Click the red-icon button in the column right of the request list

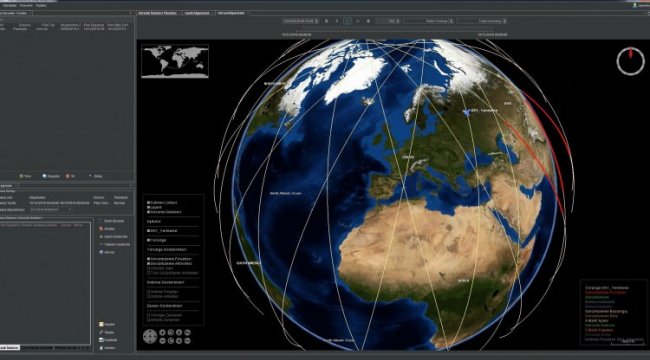pos(108,229)
